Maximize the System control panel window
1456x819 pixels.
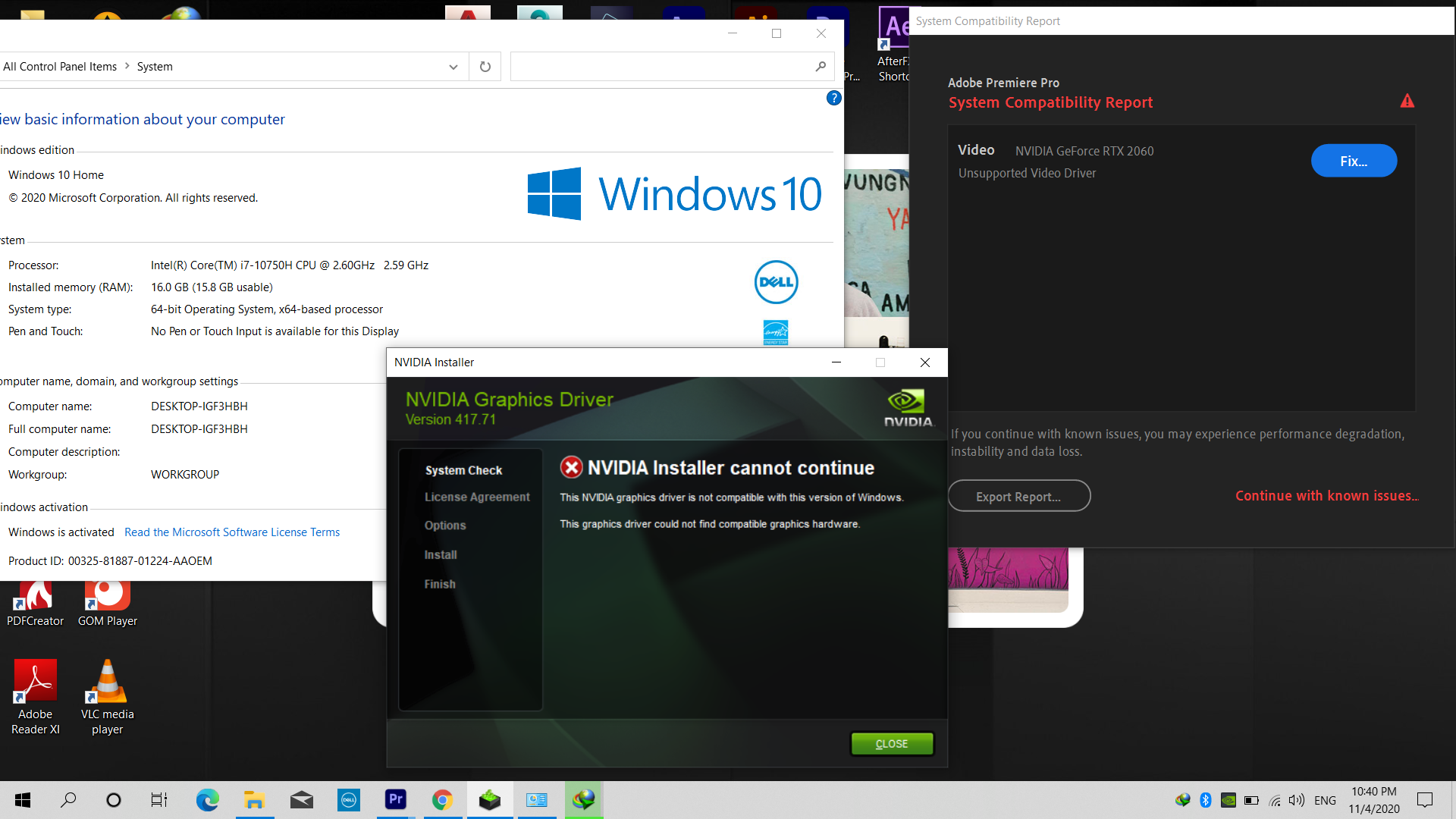tap(777, 33)
